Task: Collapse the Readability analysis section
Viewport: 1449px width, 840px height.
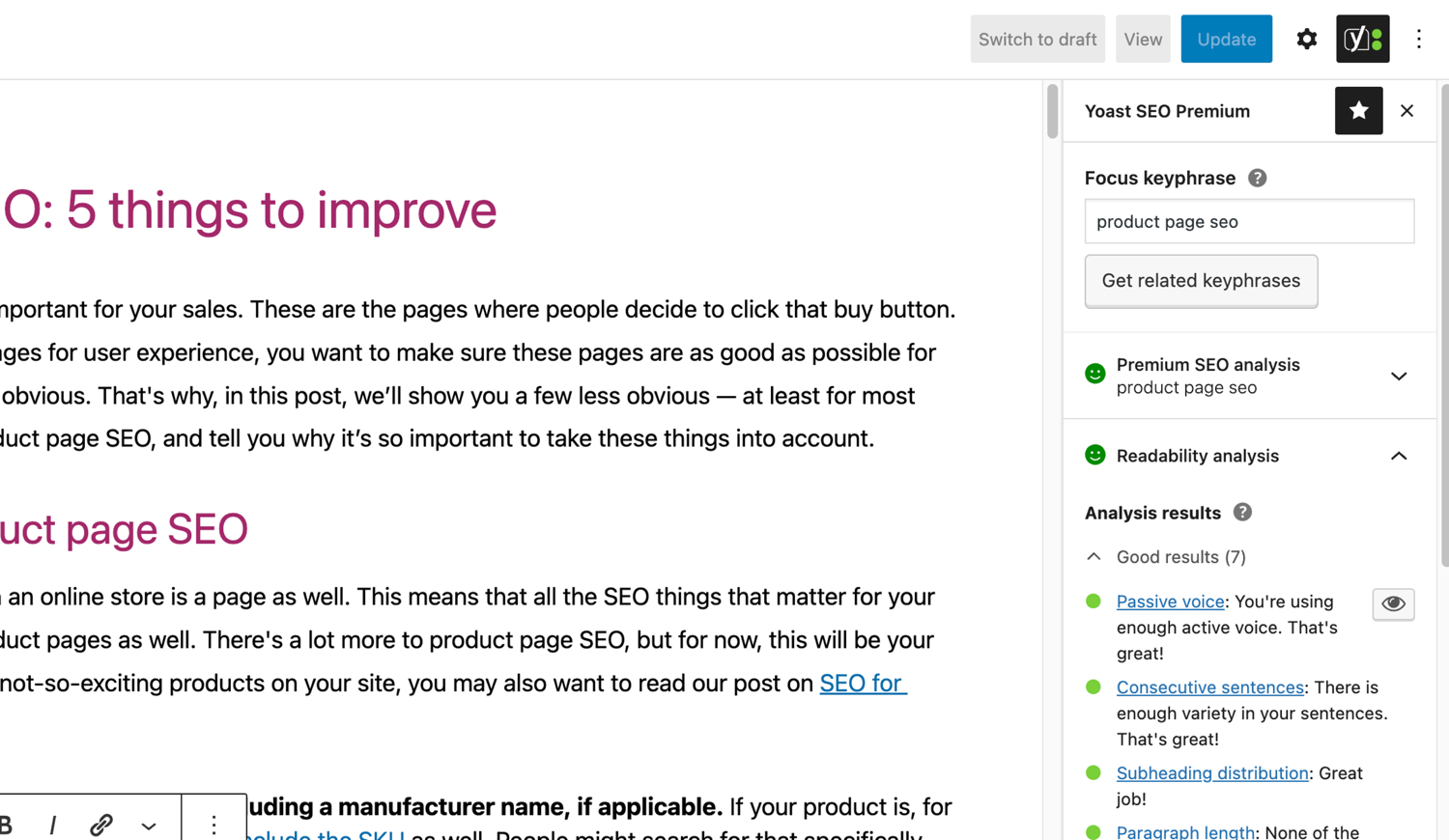Action: (x=1399, y=455)
